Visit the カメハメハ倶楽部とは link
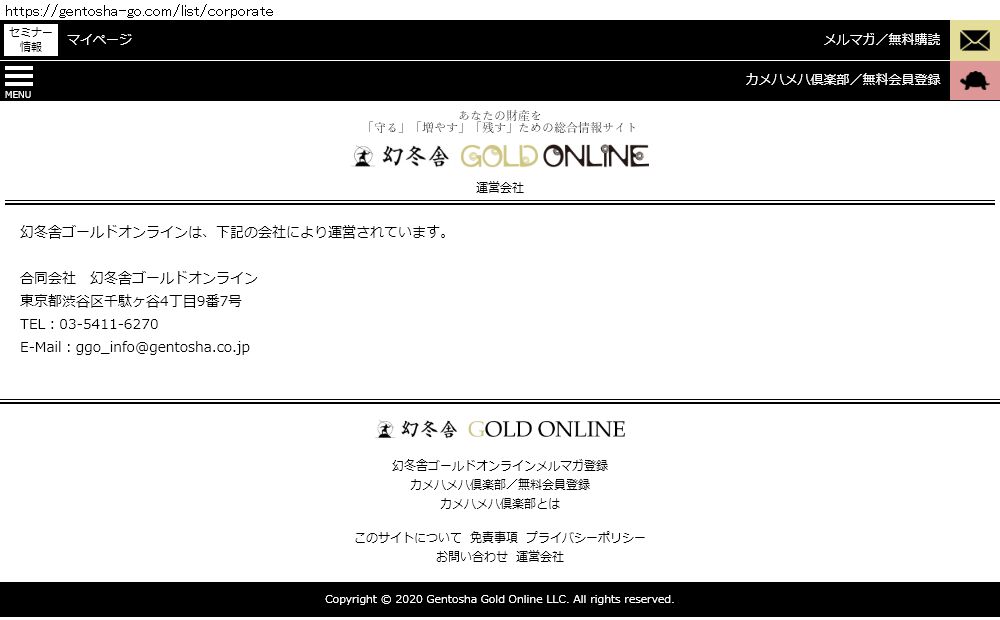The height and width of the screenshot is (620, 1000). coord(500,503)
